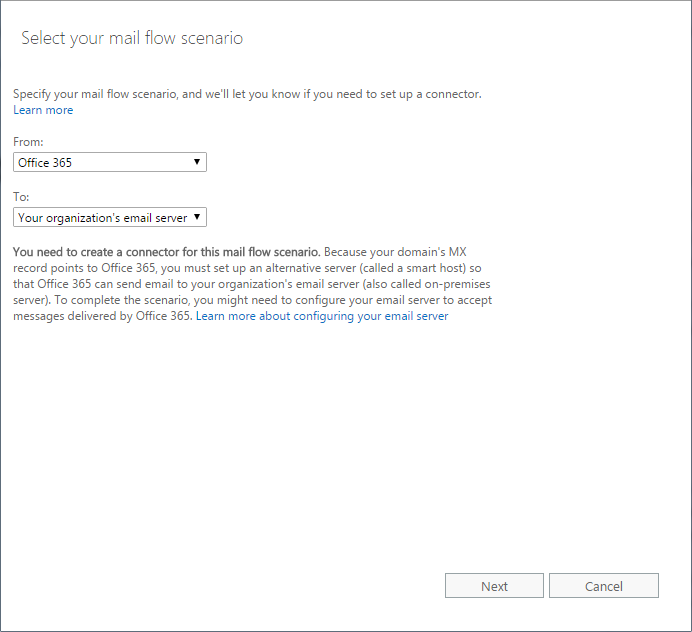The width and height of the screenshot is (692, 632).
Task: Cancel the mail flow scenario dialog
Action: 603,586
